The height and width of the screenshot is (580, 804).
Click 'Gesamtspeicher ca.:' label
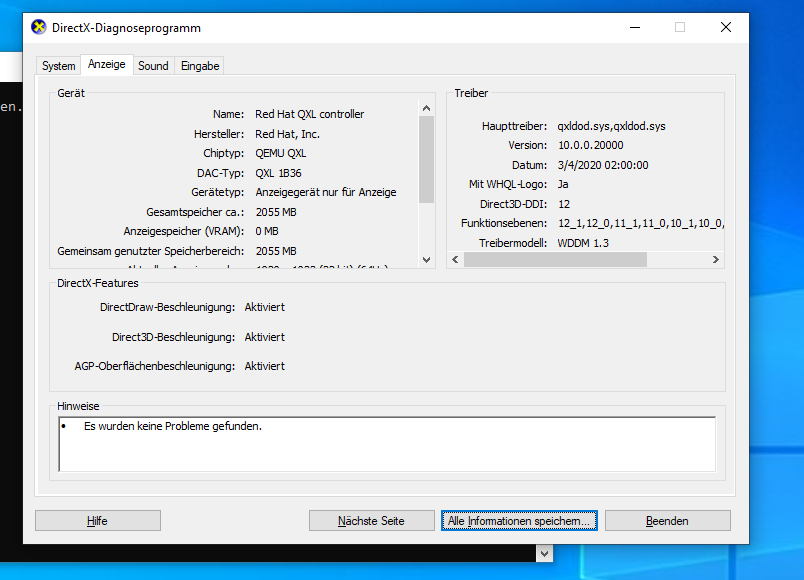[x=195, y=212]
